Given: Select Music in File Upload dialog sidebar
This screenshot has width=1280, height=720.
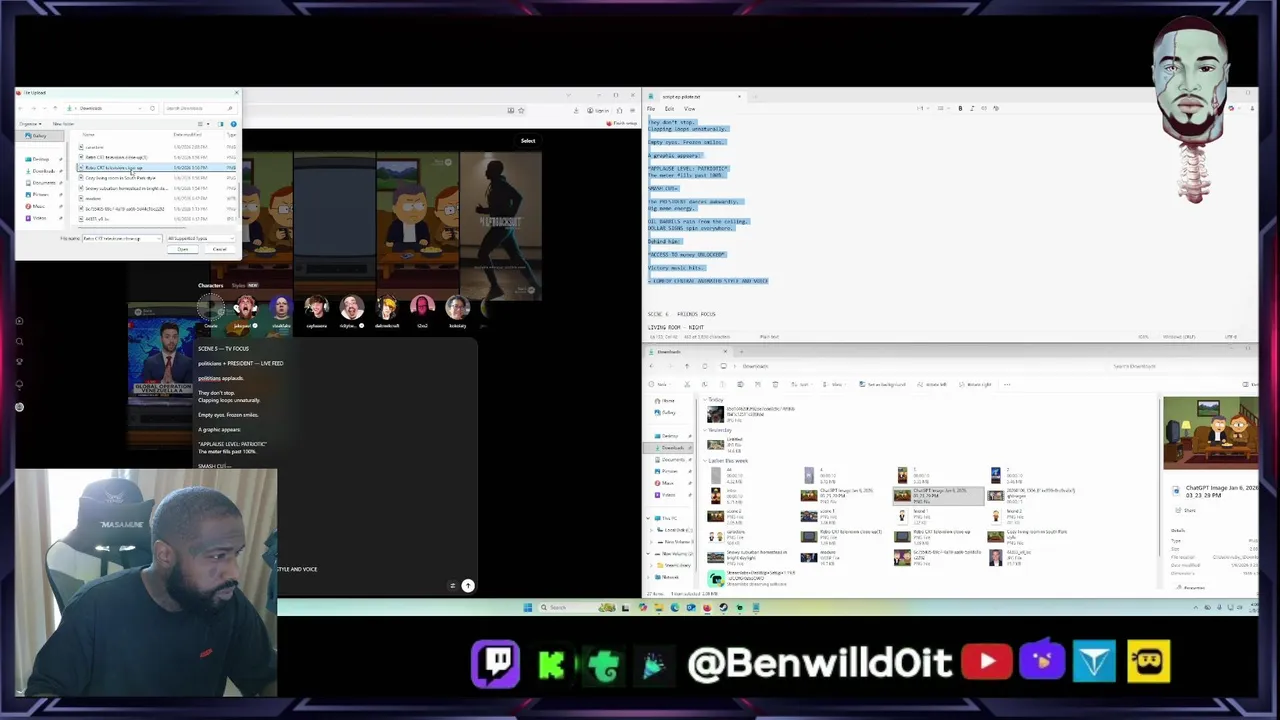Looking at the screenshot, I should (38, 206).
